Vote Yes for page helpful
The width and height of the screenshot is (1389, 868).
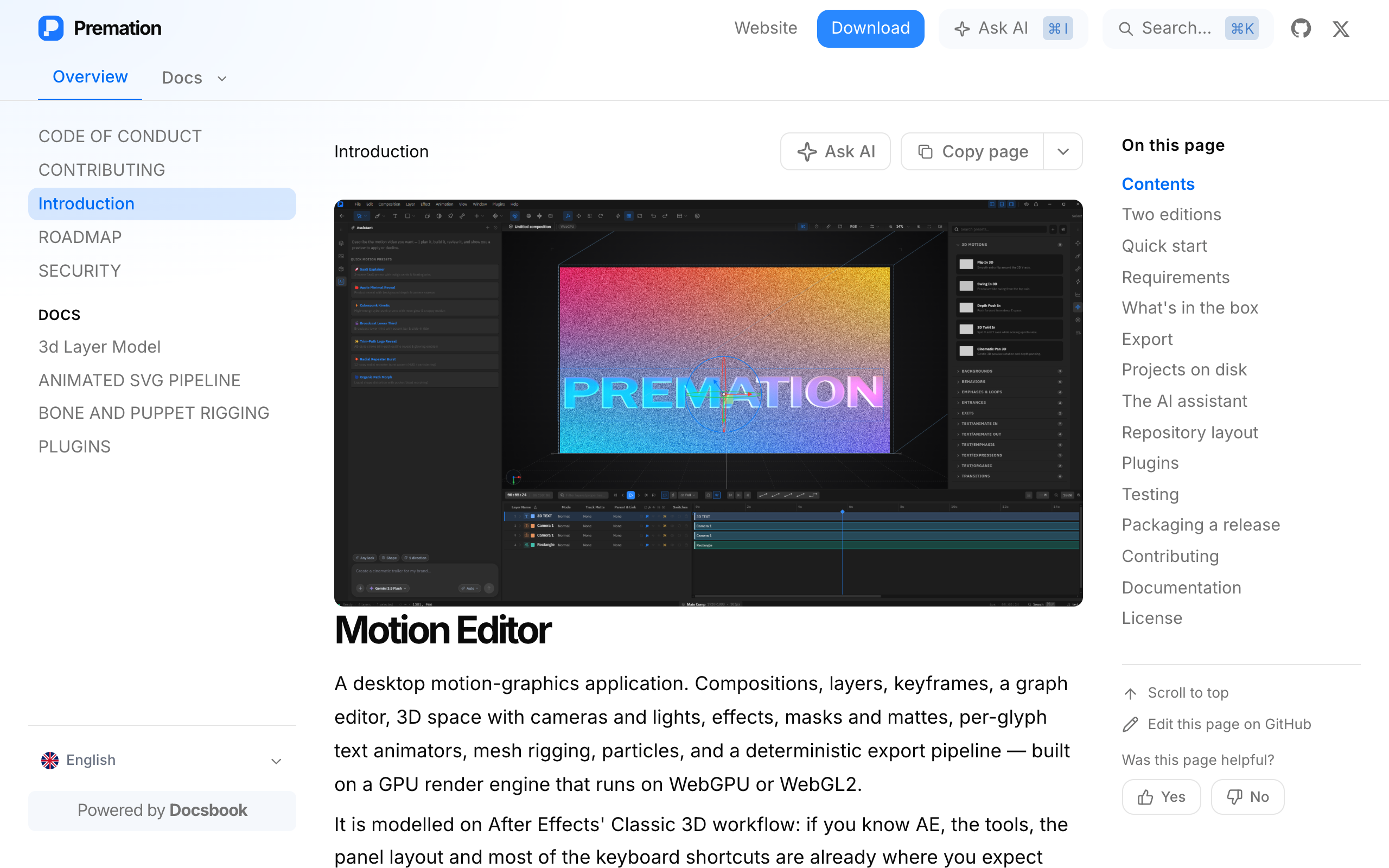pos(1161,797)
